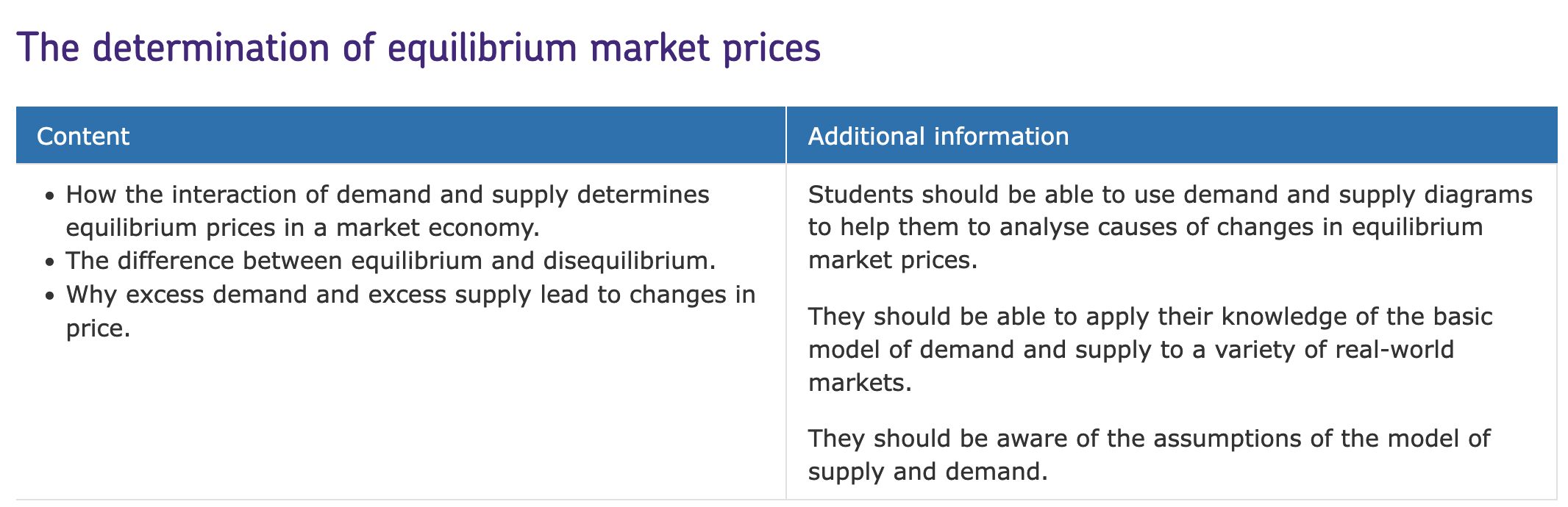
Task: Select the Content column header
Action: pyautogui.click(x=401, y=135)
